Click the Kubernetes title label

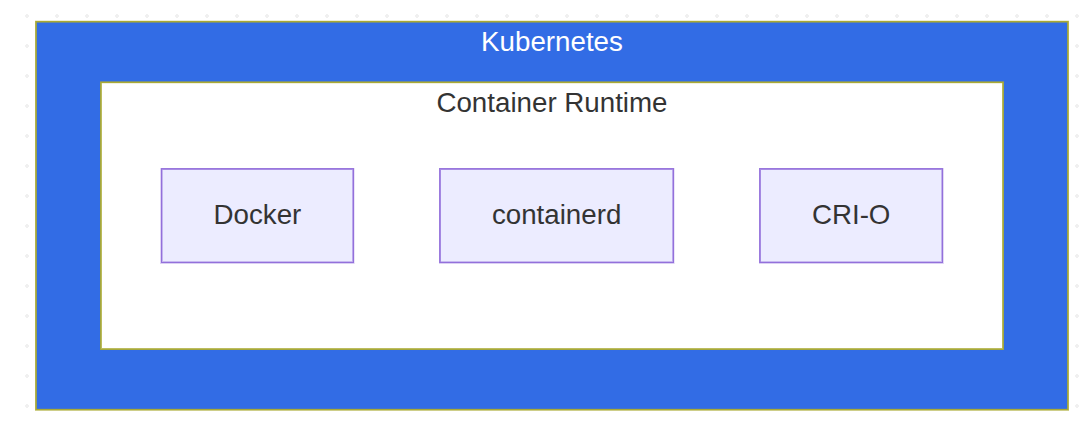[551, 42]
